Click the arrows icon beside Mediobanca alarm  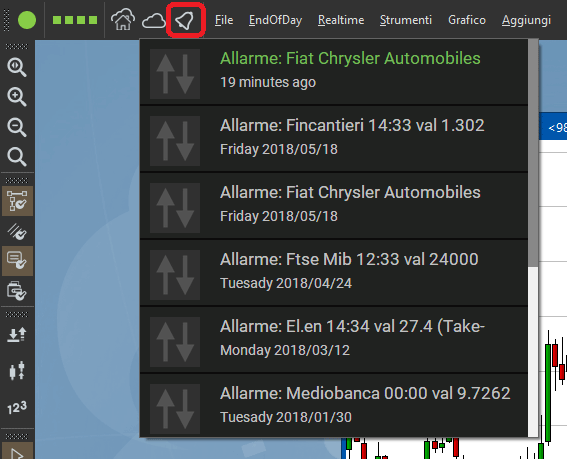click(x=175, y=409)
